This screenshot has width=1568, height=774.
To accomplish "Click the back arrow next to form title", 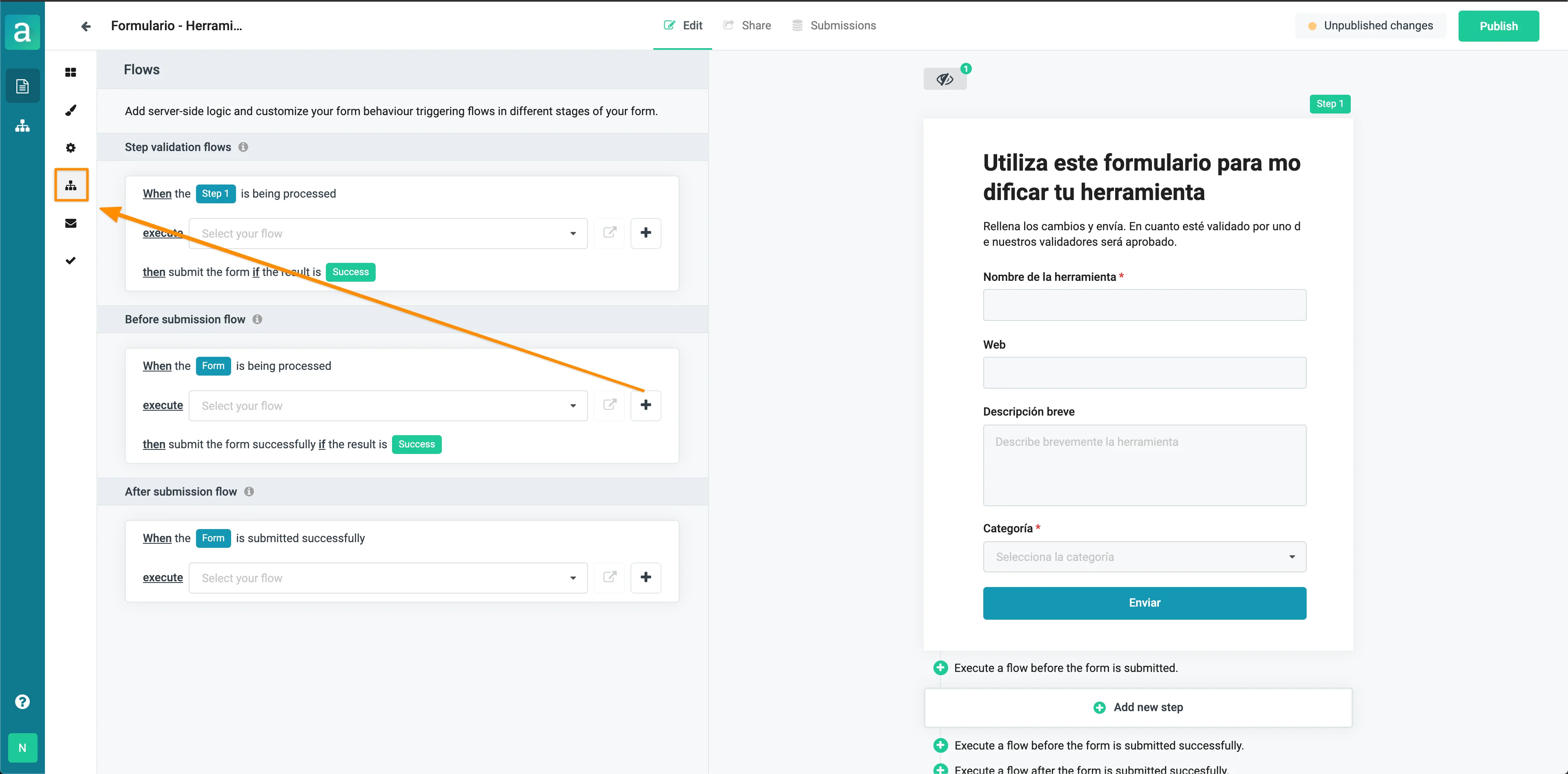I will tap(86, 26).
